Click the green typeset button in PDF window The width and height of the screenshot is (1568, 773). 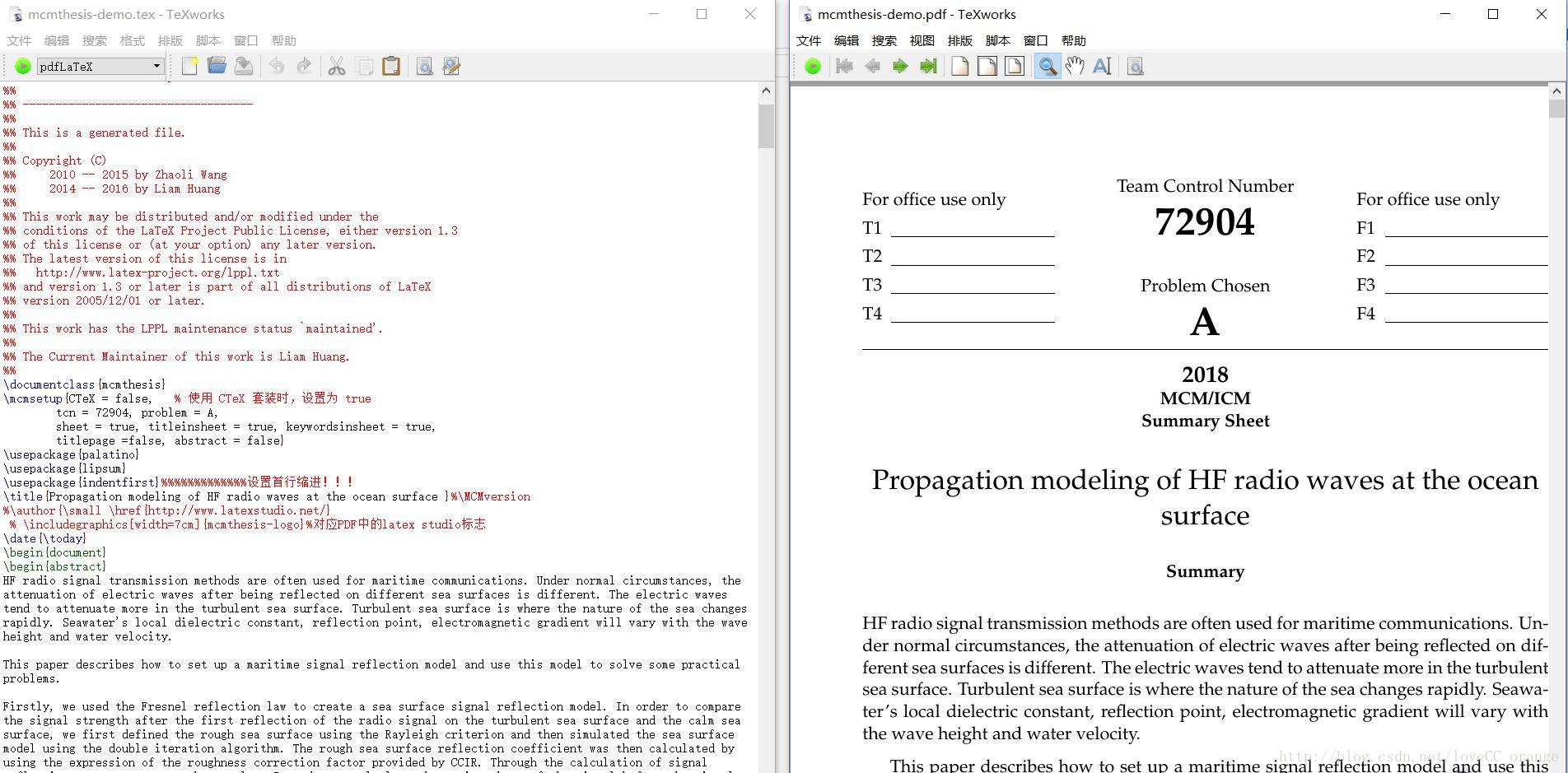coord(813,67)
